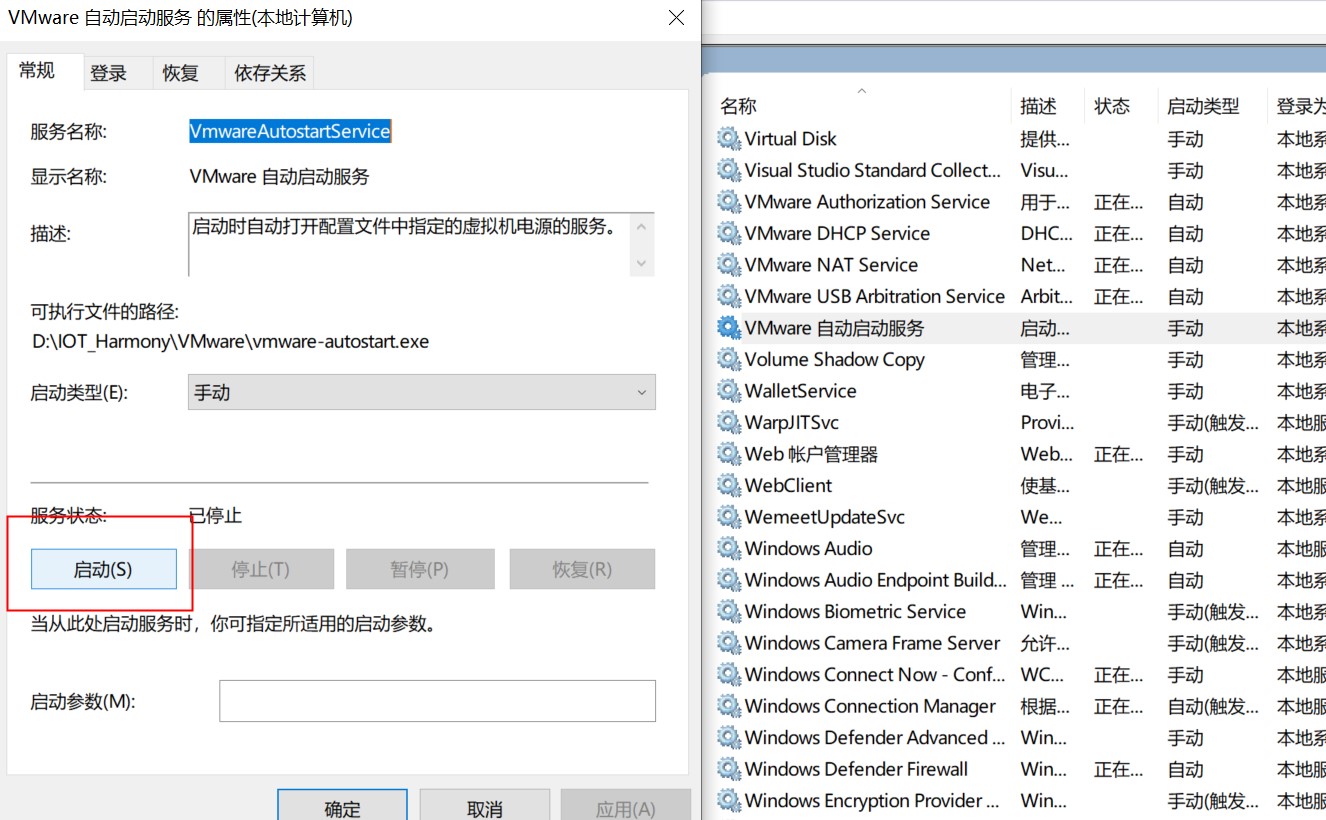Select the Windows Defender Firewall name
The height and width of the screenshot is (820, 1326).
point(856,769)
